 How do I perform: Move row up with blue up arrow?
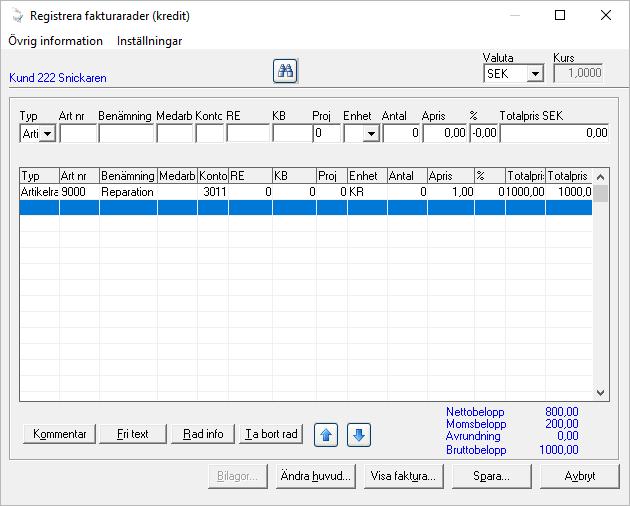pyautogui.click(x=326, y=435)
